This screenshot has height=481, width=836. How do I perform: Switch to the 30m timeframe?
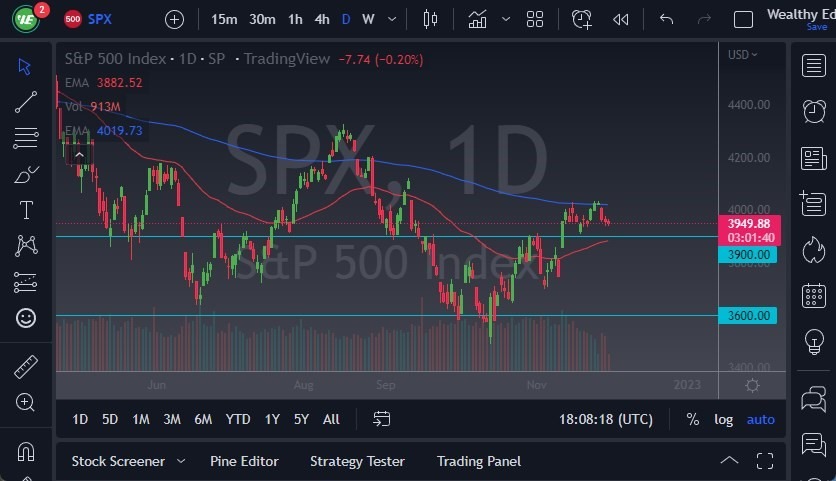tap(262, 20)
